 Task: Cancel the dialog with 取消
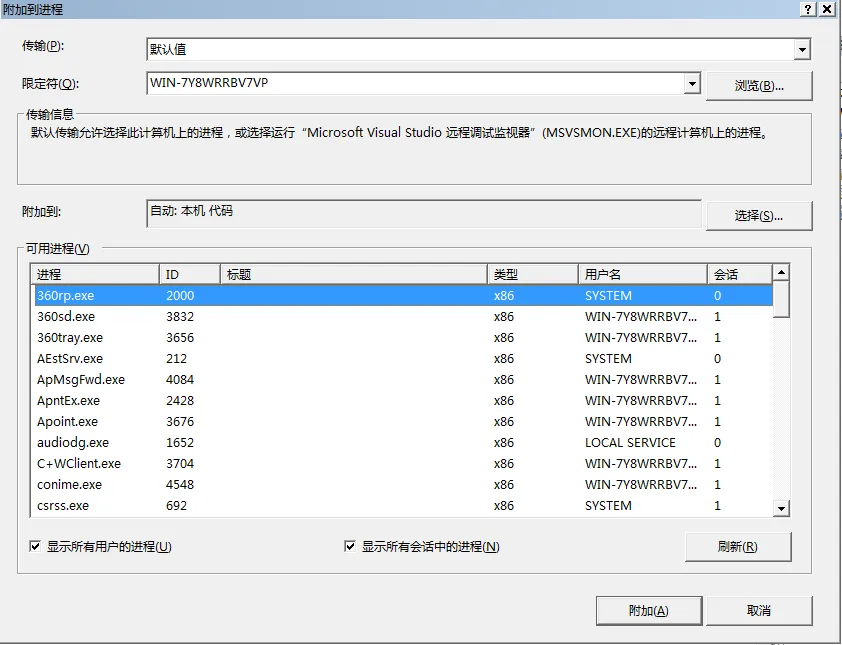(759, 611)
